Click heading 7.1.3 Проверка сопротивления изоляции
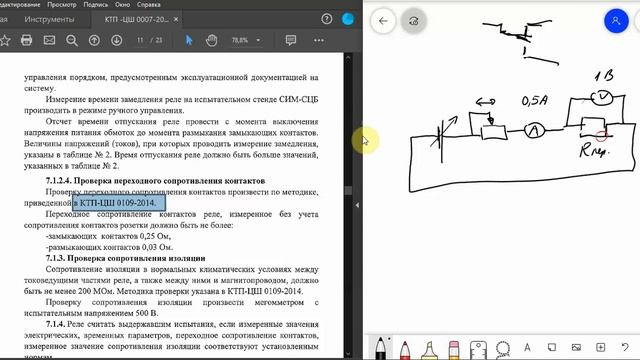 [125, 258]
